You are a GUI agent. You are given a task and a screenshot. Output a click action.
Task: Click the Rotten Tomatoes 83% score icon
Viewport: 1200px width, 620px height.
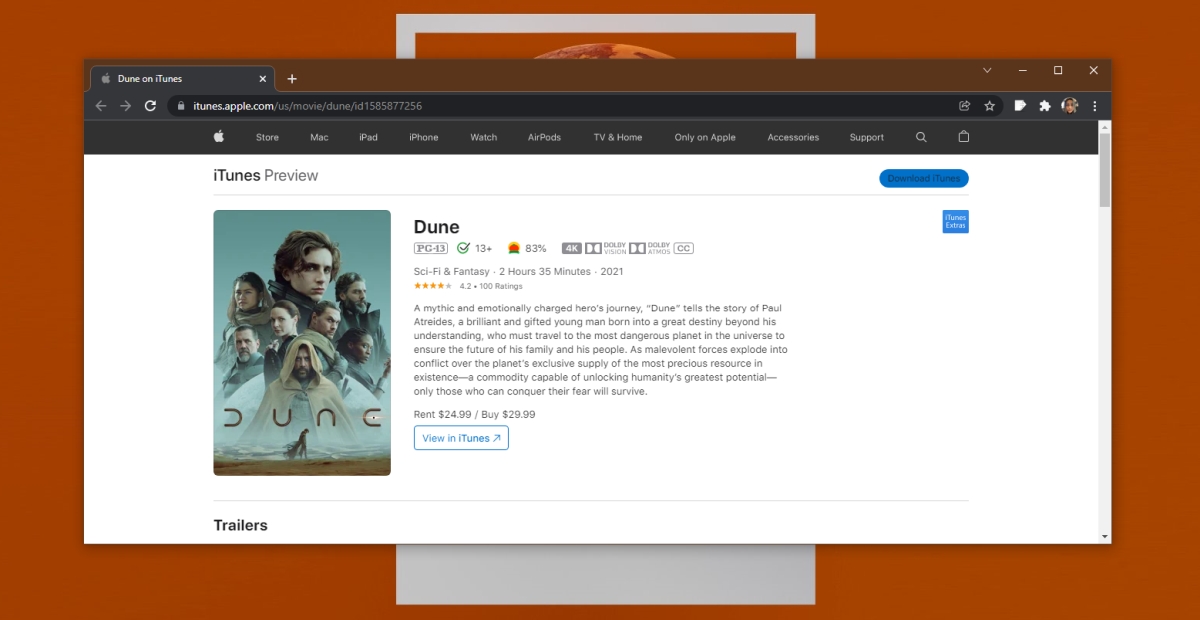514,248
